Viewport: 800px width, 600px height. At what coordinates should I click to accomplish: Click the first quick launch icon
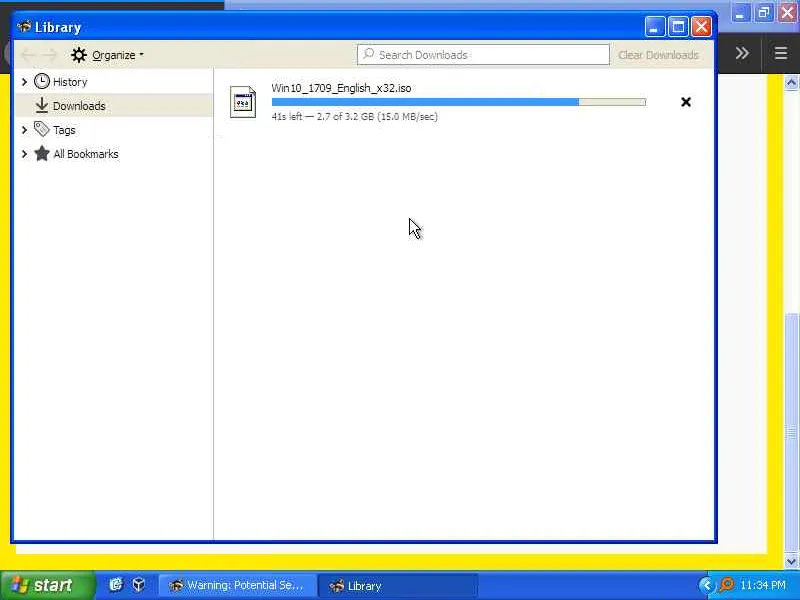click(116, 585)
